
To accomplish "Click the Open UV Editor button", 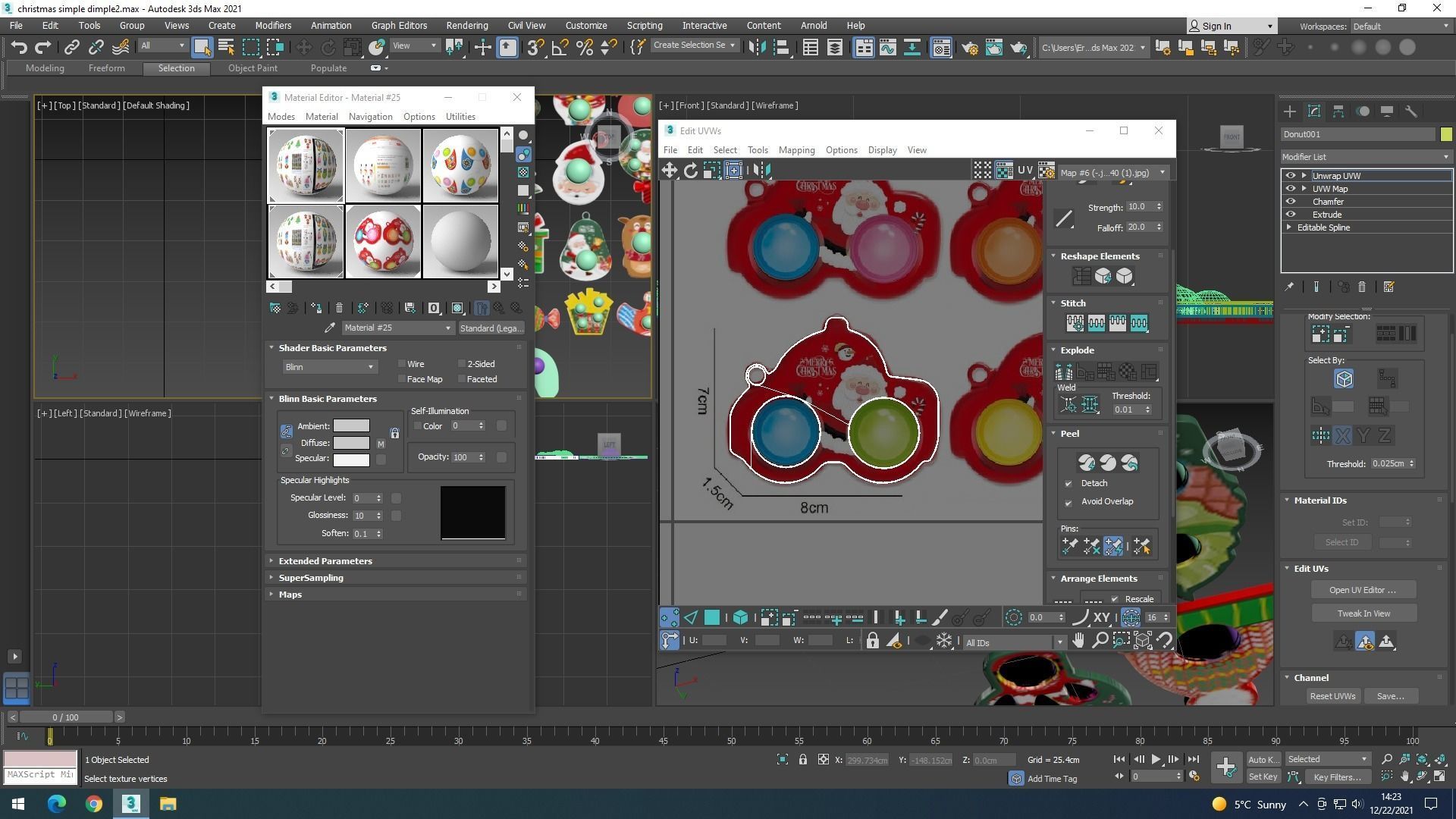I will 1363,590.
